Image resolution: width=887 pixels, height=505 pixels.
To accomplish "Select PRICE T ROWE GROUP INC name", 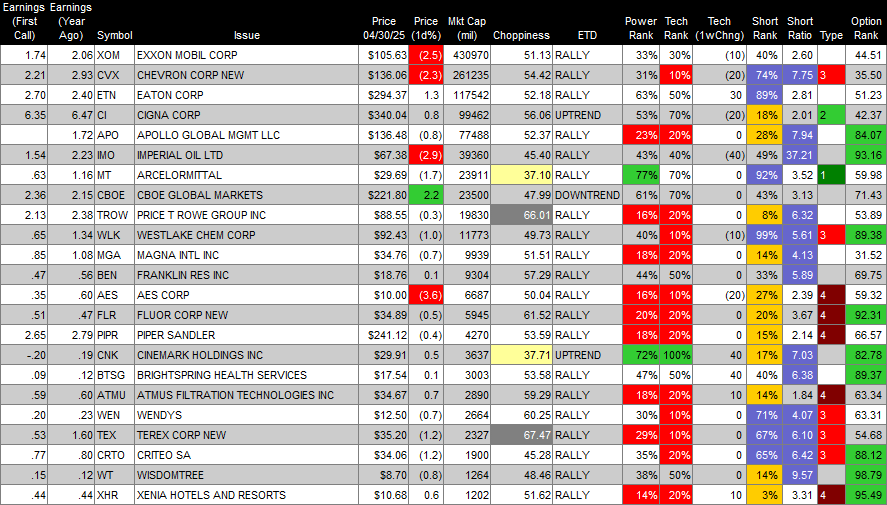I will (x=201, y=215).
